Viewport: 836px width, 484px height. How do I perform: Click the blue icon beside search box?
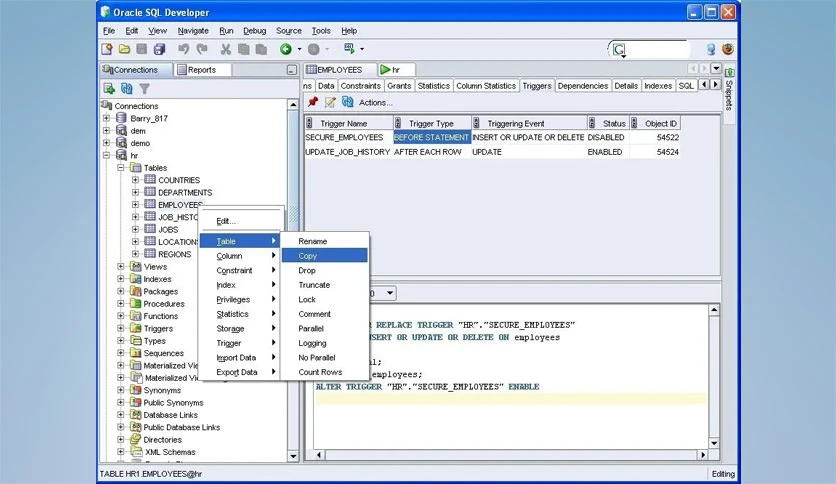coord(711,50)
